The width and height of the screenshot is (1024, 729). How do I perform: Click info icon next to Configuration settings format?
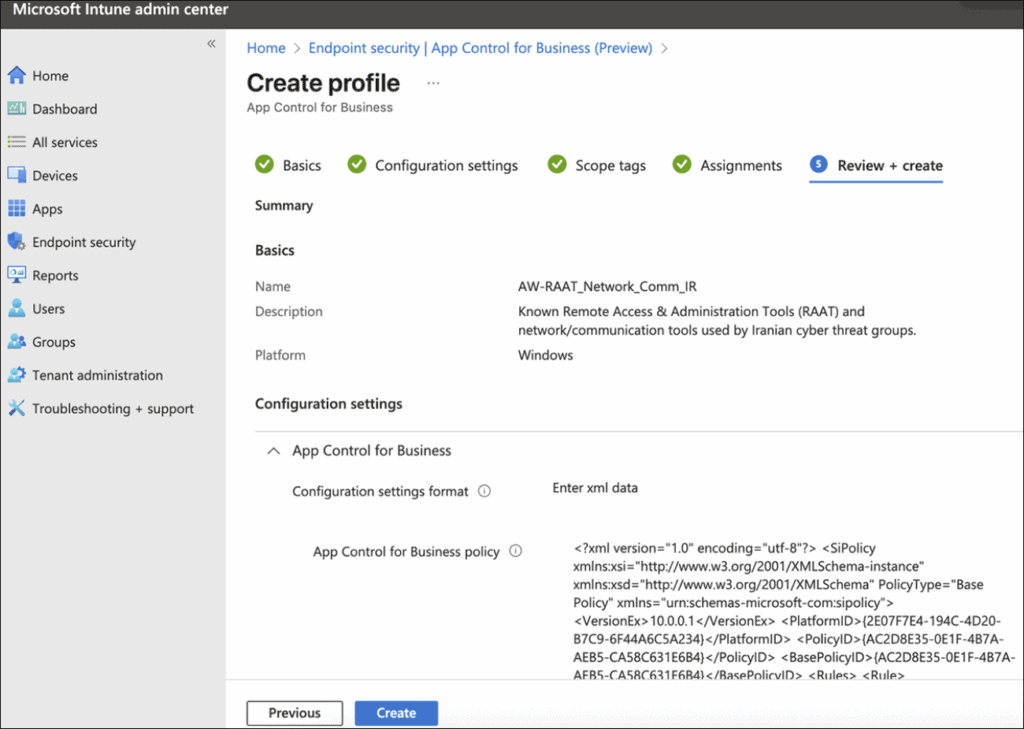pyautogui.click(x=485, y=491)
